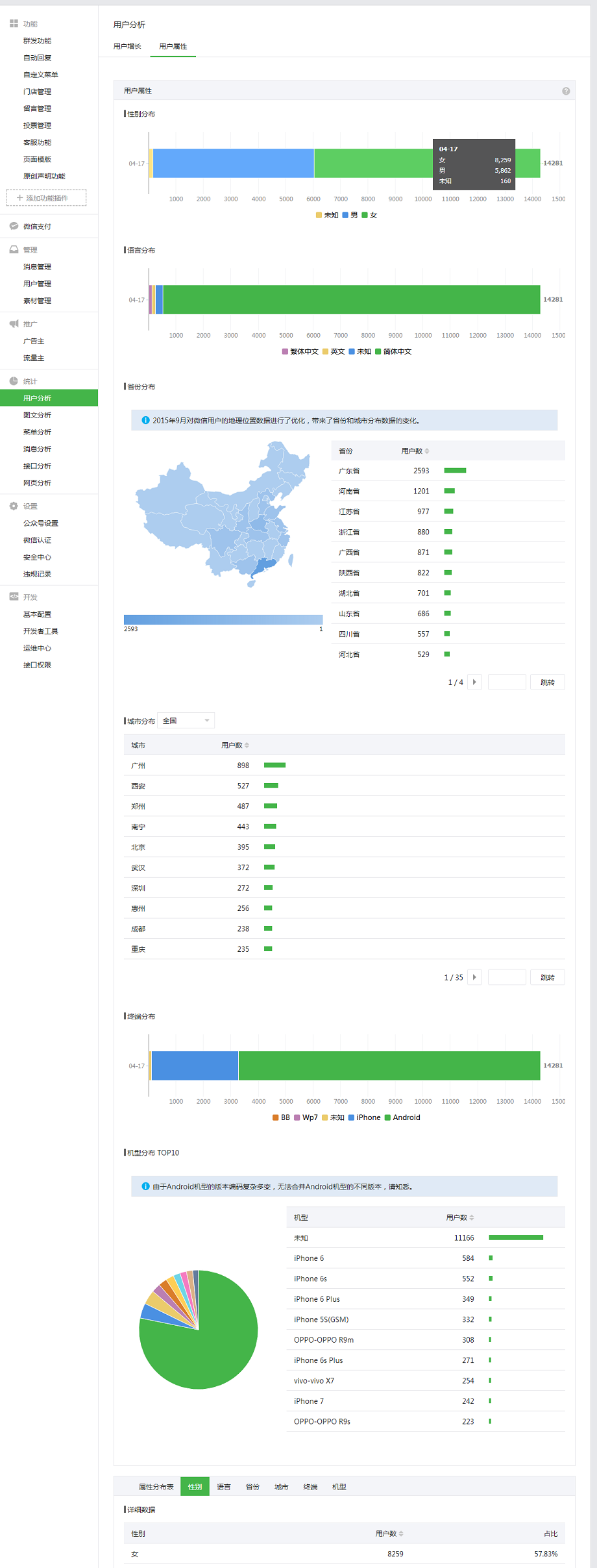The height and width of the screenshot is (1568, 597).
Task: Click the 管理 inbox icon in sidebar
Action: [14, 249]
